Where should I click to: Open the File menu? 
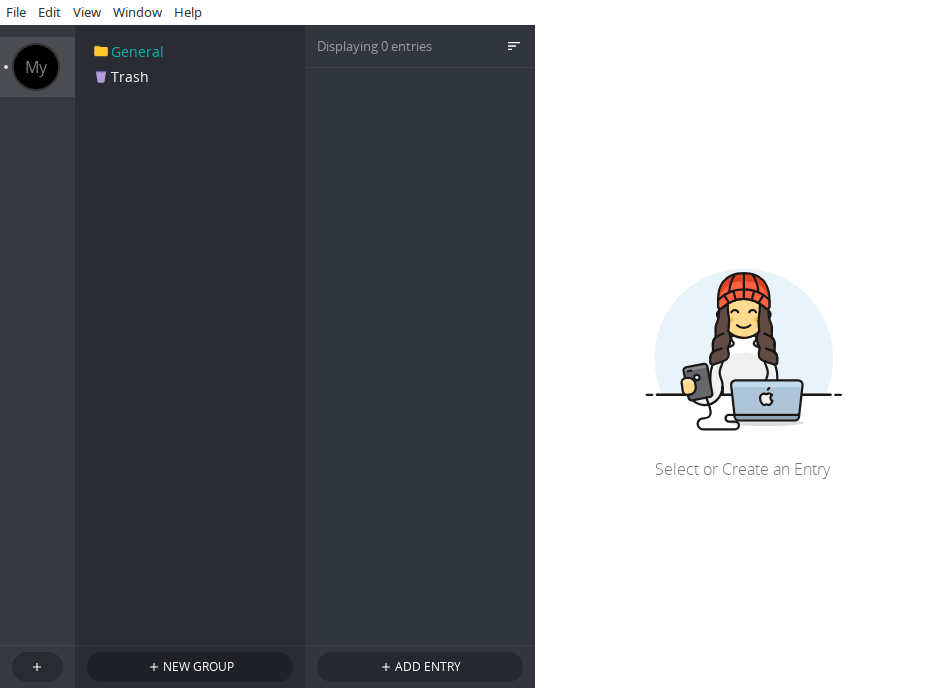click(16, 12)
